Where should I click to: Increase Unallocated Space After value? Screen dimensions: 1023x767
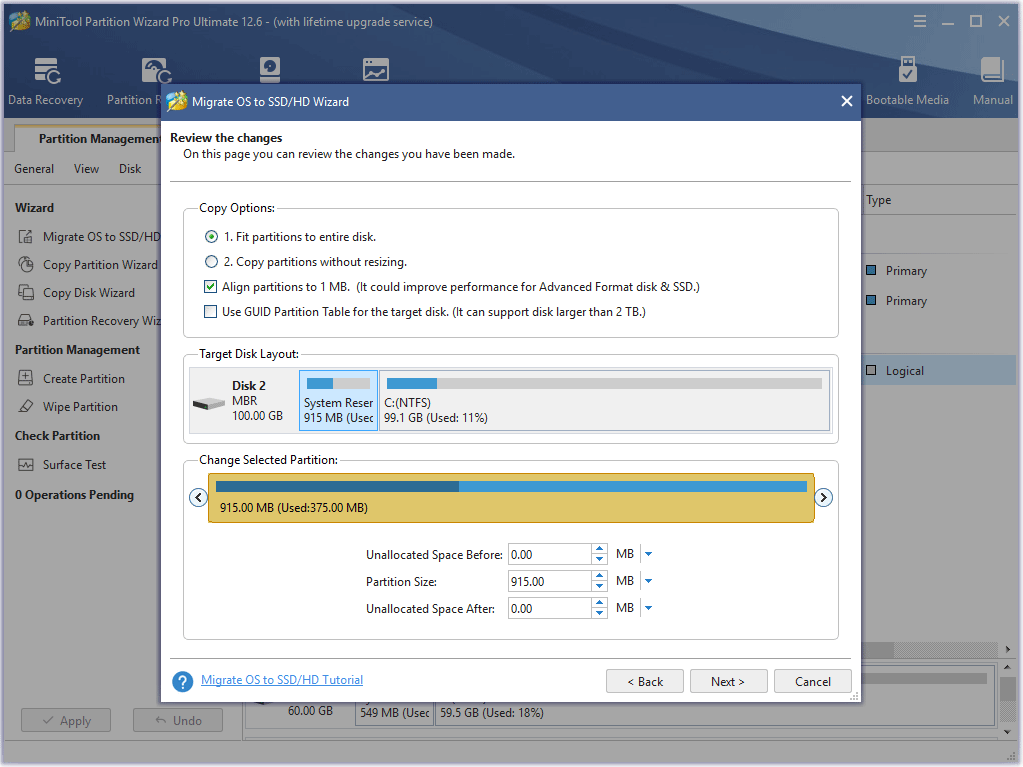(600, 603)
